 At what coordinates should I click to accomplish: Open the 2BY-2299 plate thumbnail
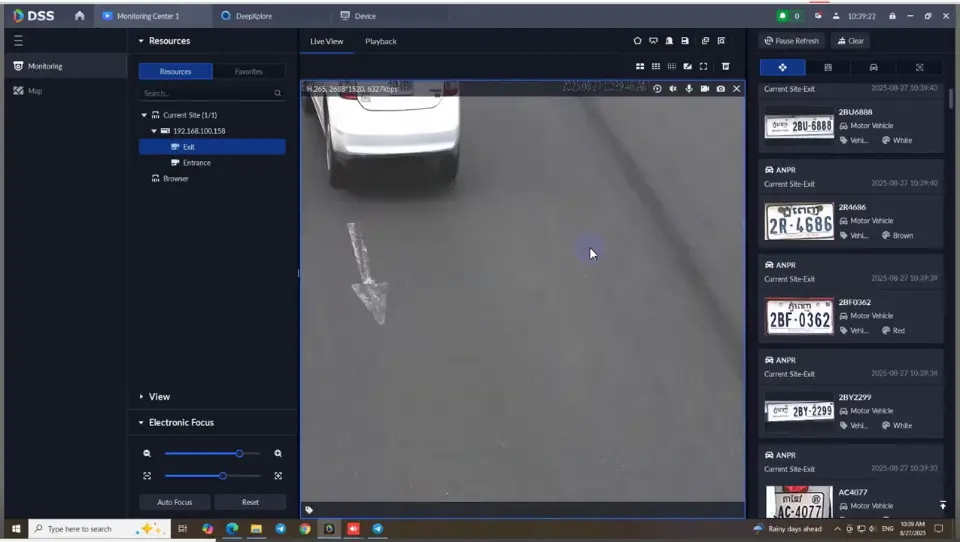click(x=800, y=411)
